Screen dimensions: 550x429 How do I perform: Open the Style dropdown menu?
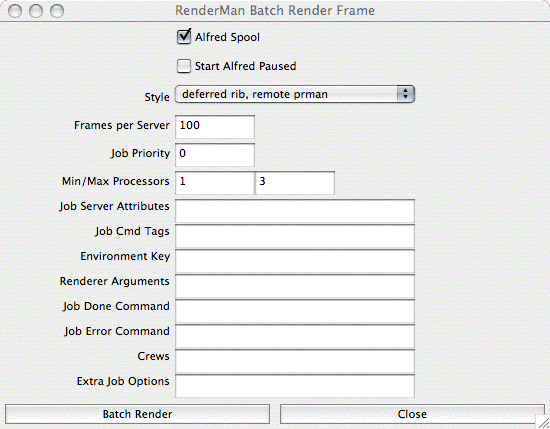tap(295, 94)
